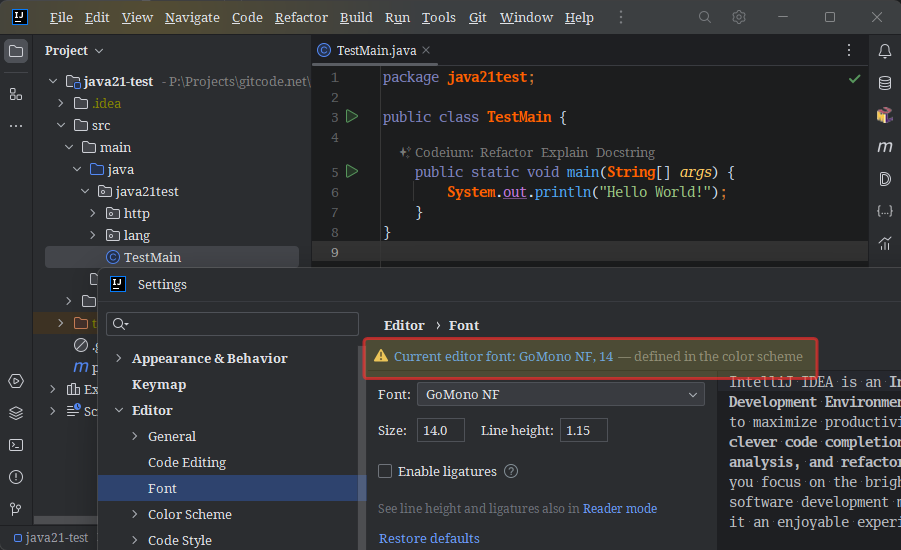Expand the Appearance & Behavior settings group
This screenshot has height=550, width=901.
119,358
